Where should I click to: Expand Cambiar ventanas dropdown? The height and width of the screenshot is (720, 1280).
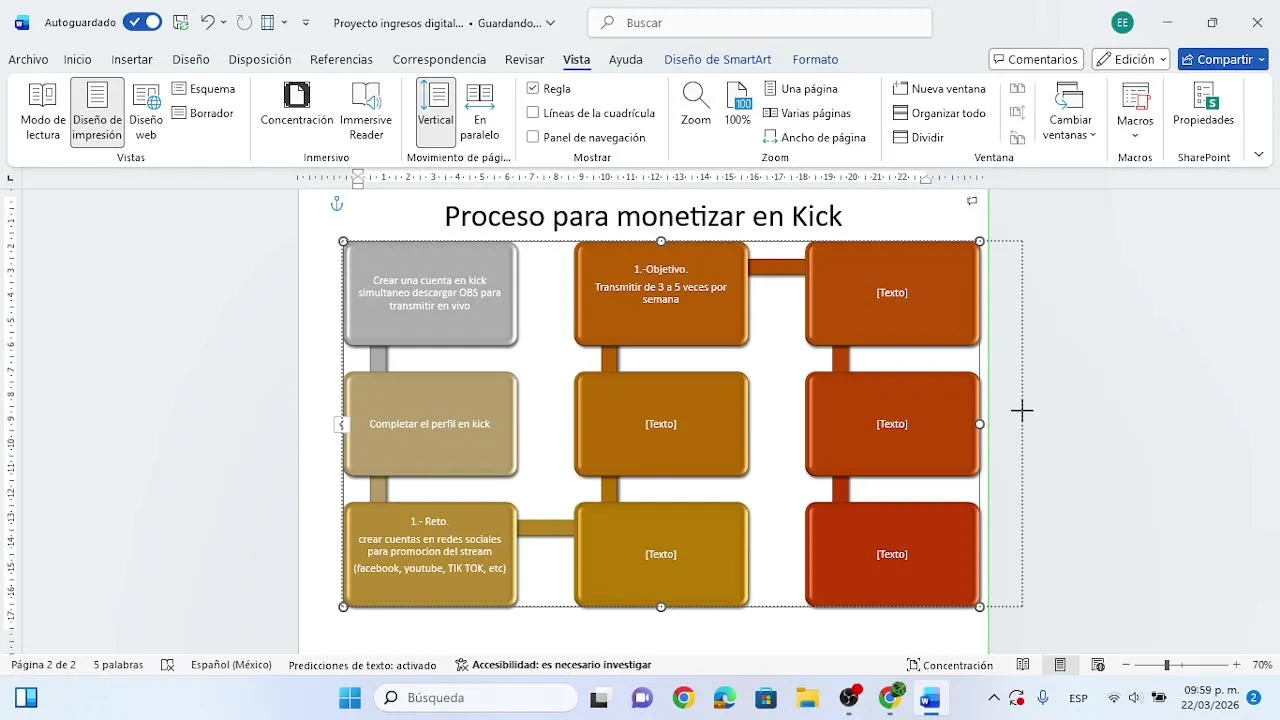(x=1093, y=135)
